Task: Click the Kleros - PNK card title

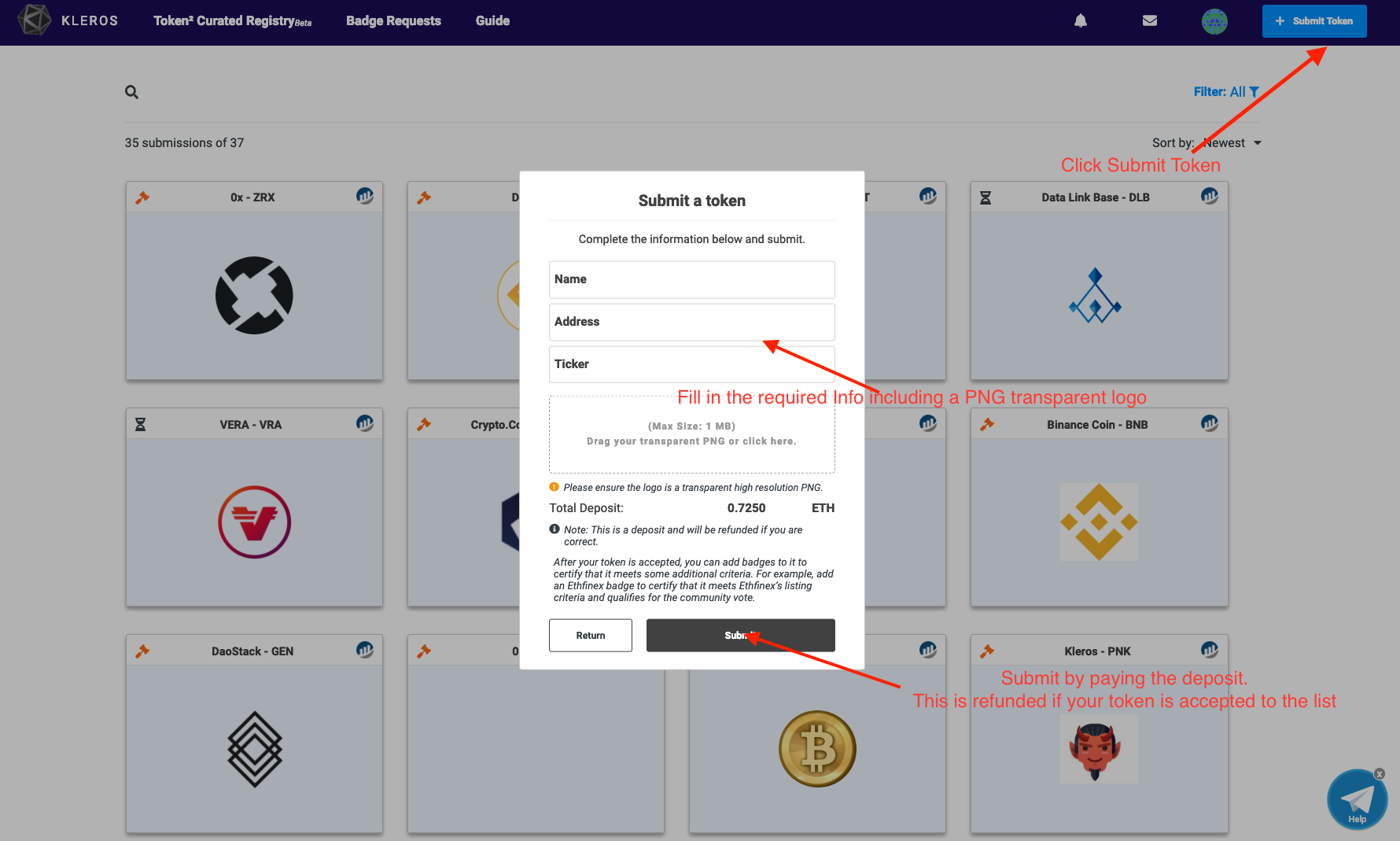Action: coord(1097,651)
